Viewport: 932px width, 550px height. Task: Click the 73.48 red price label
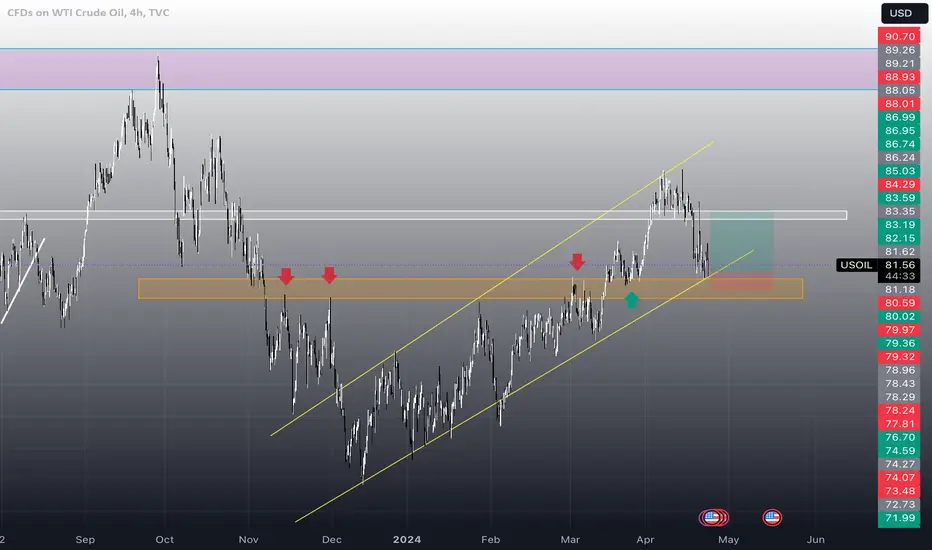pyautogui.click(x=900, y=491)
